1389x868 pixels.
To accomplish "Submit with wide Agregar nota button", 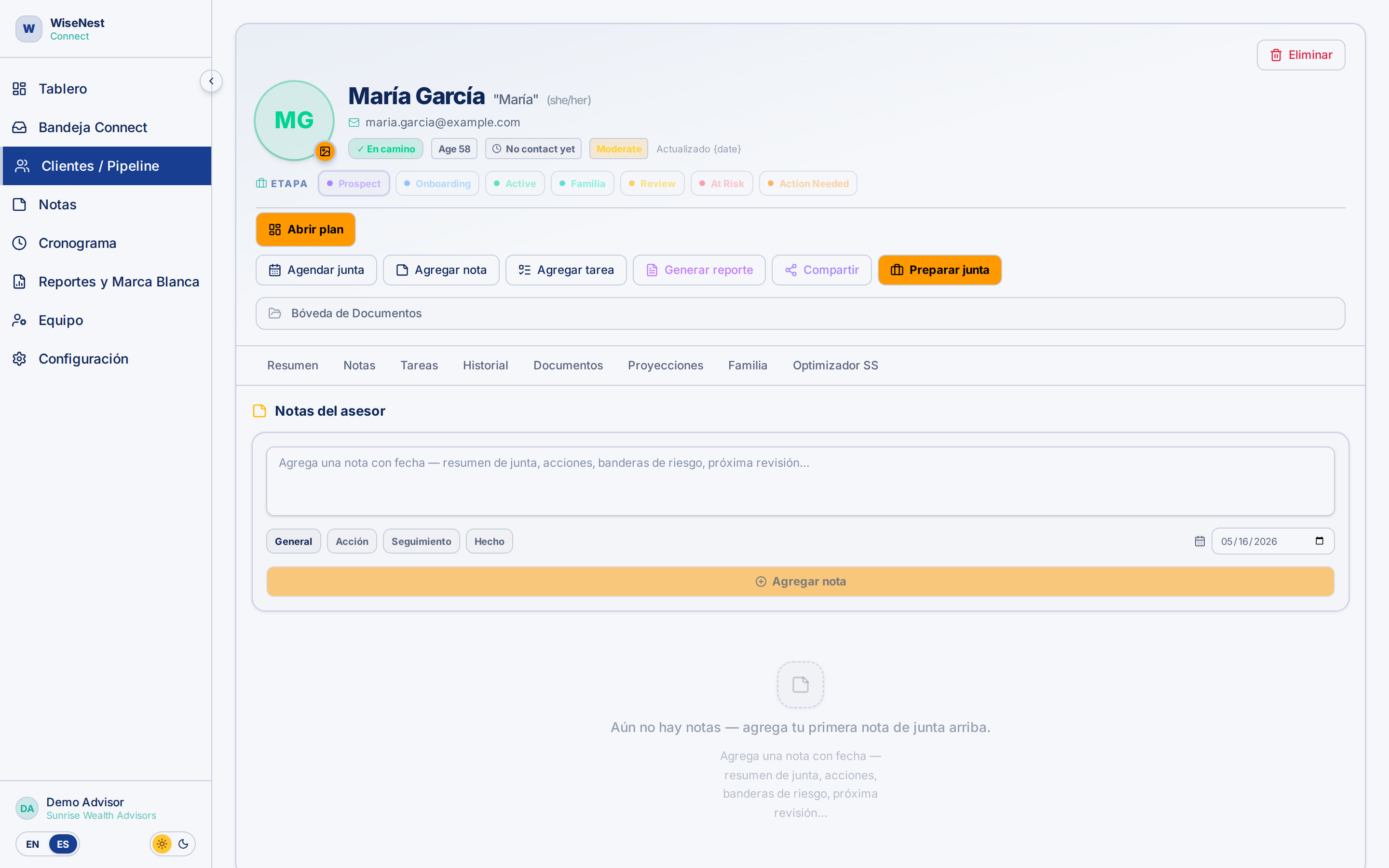I will pyautogui.click(x=800, y=582).
